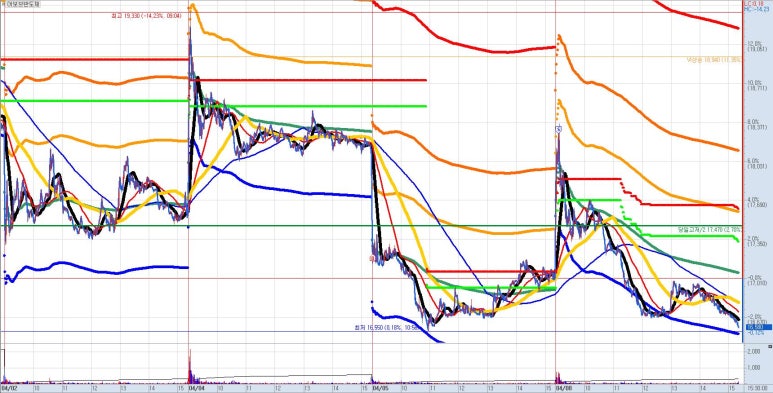Click the 04/02 date marker on time axis
The height and width of the screenshot is (393, 773).
(10, 389)
